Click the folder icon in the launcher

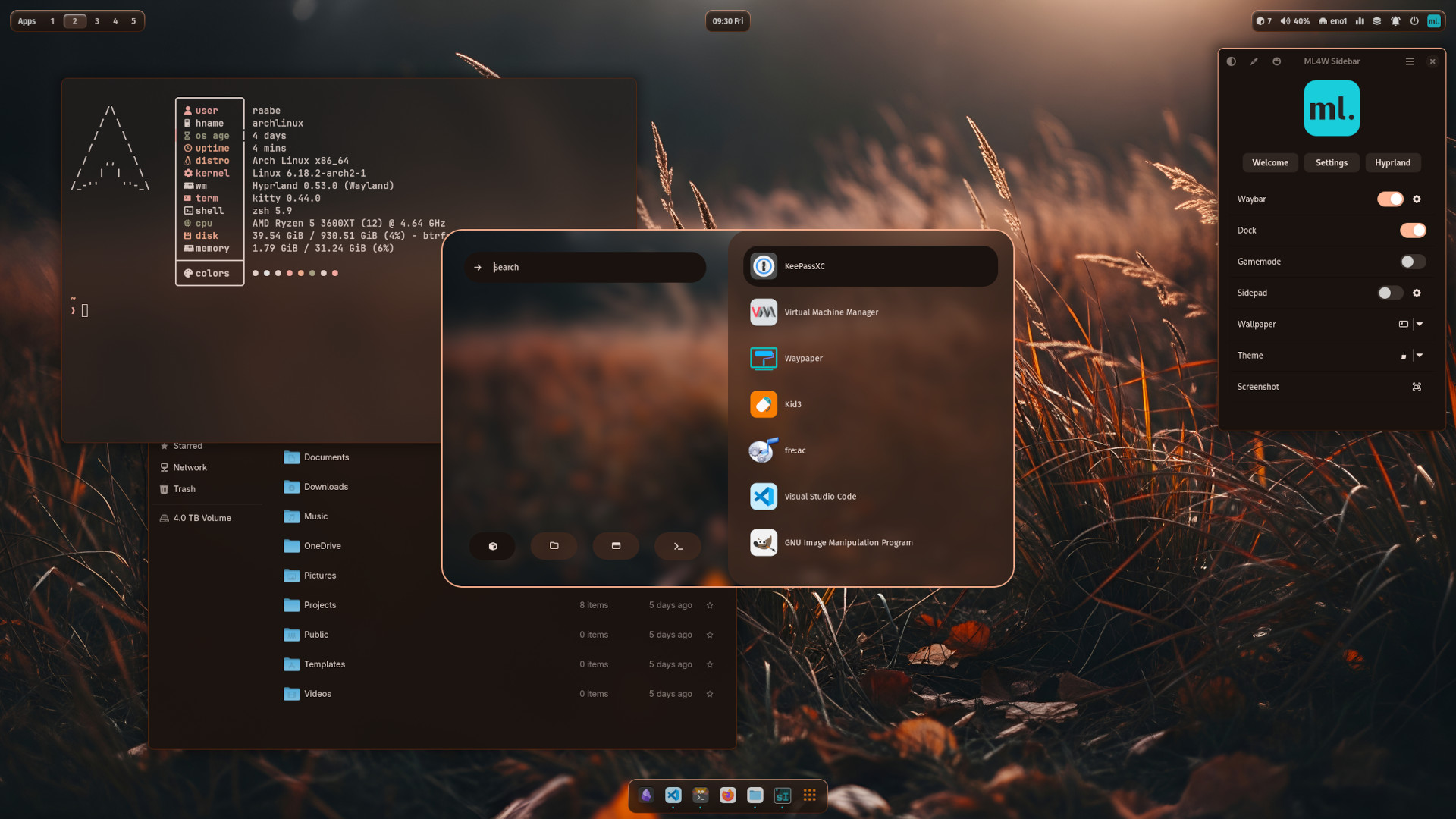point(554,545)
